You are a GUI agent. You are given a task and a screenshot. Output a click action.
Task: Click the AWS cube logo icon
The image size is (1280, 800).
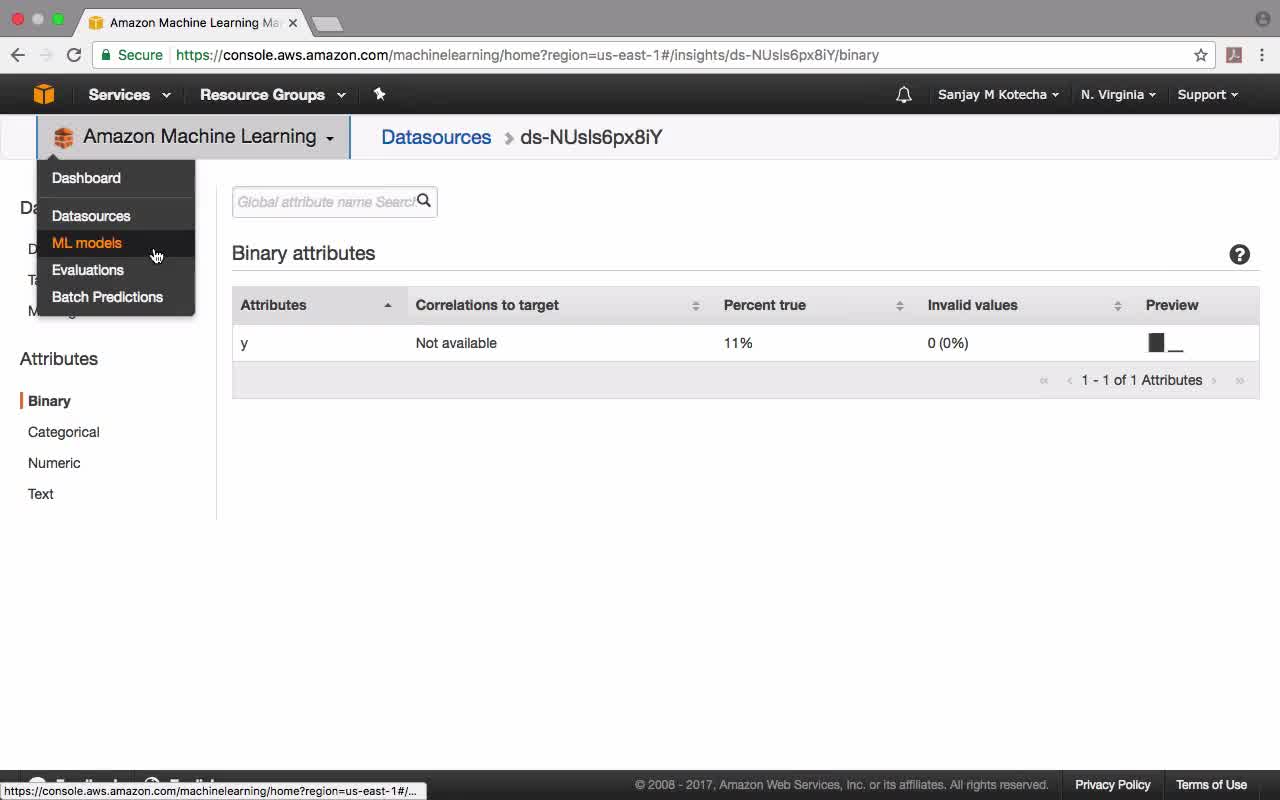pos(44,94)
